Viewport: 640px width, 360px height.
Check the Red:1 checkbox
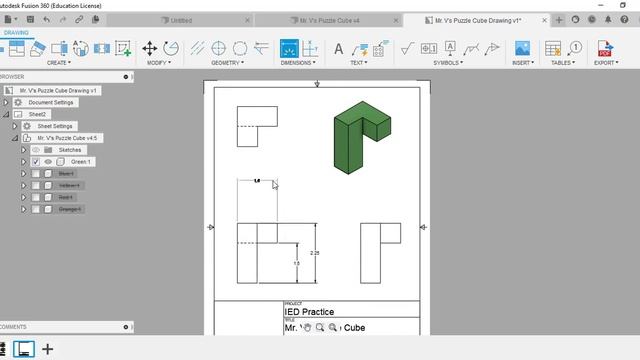tap(36, 198)
